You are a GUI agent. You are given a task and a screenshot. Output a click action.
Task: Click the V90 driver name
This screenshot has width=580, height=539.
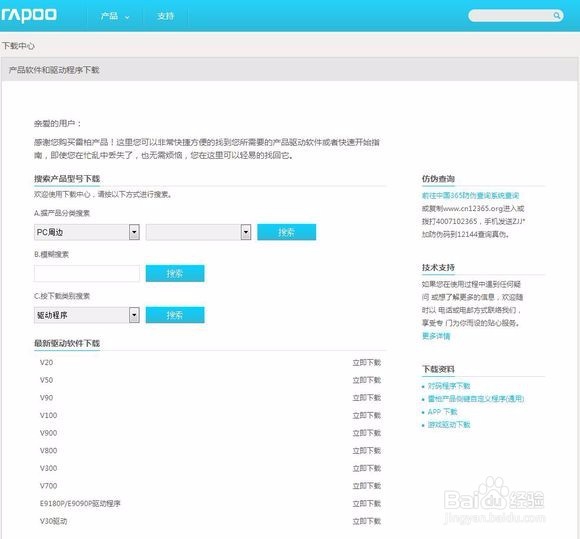click(x=46, y=398)
